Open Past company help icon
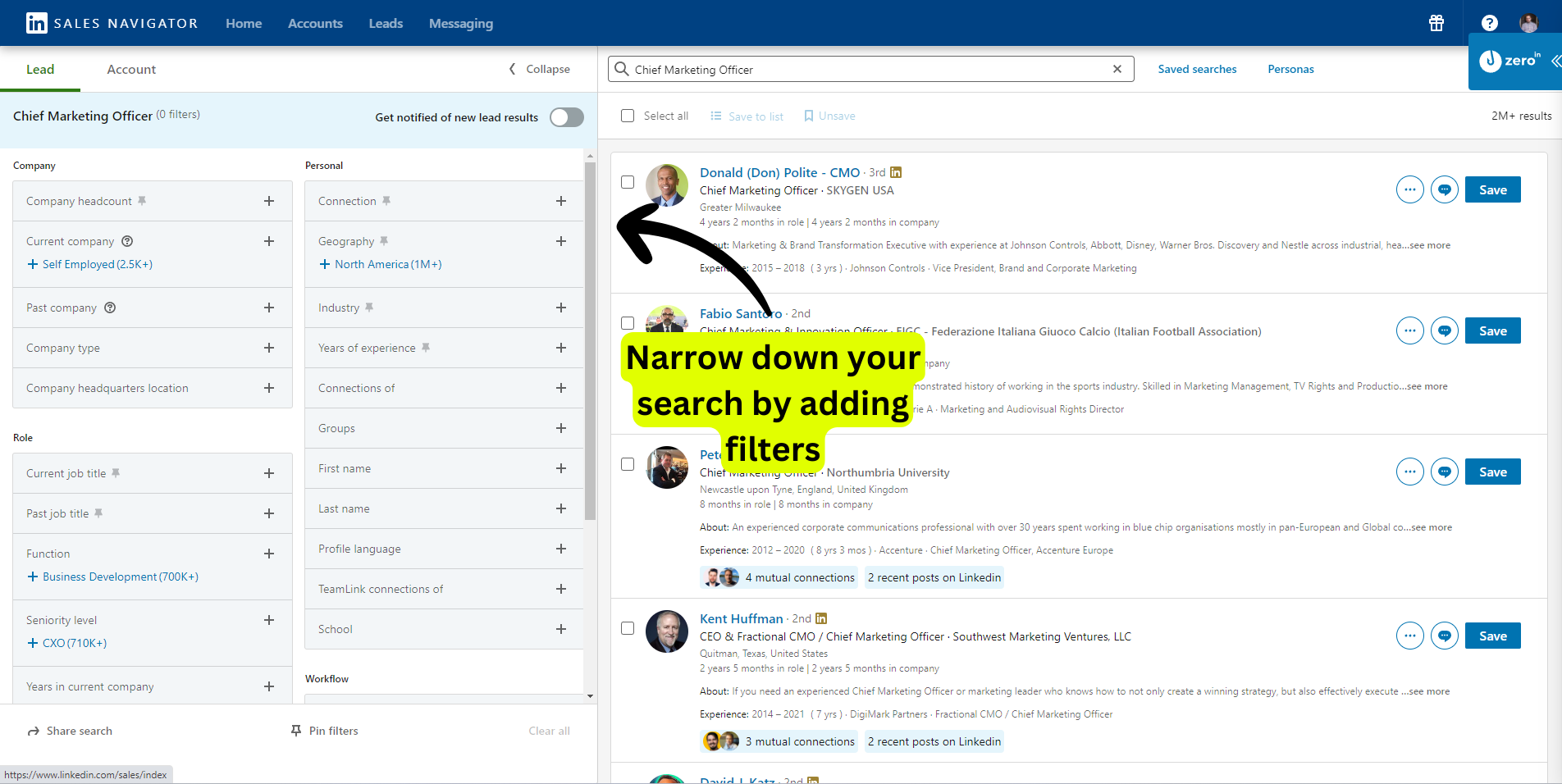Viewport: 1562px width, 784px height. [110, 308]
